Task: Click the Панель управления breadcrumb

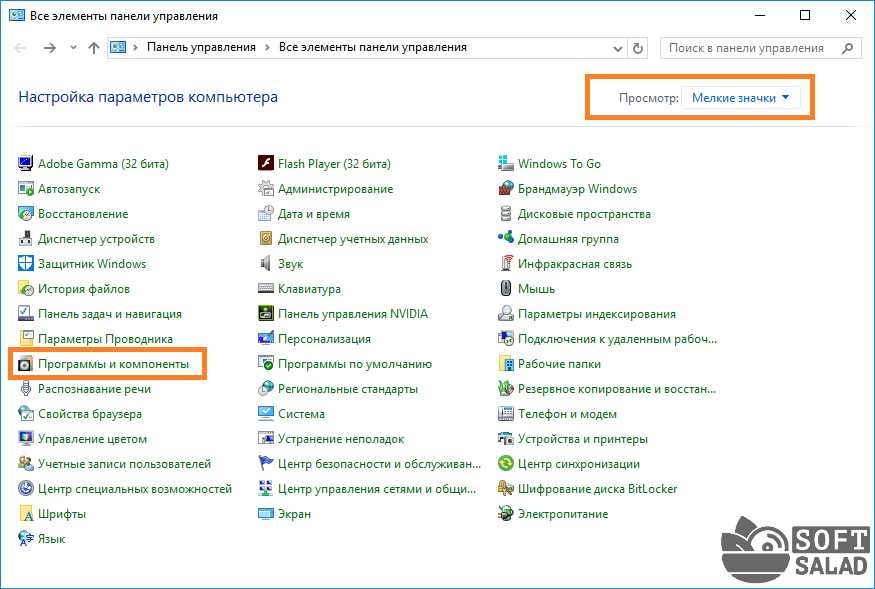Action: pyautogui.click(x=201, y=47)
